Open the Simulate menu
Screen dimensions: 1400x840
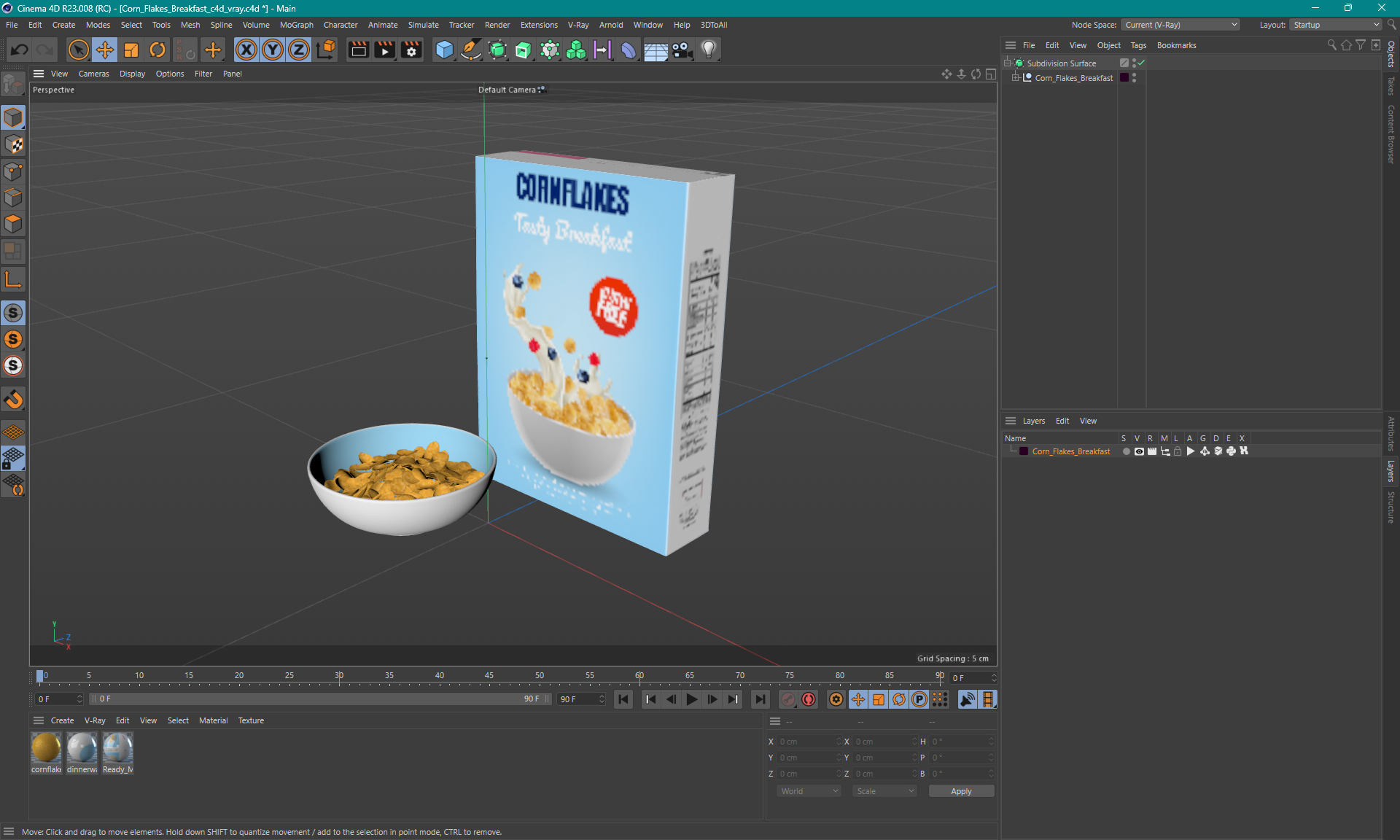tap(423, 25)
